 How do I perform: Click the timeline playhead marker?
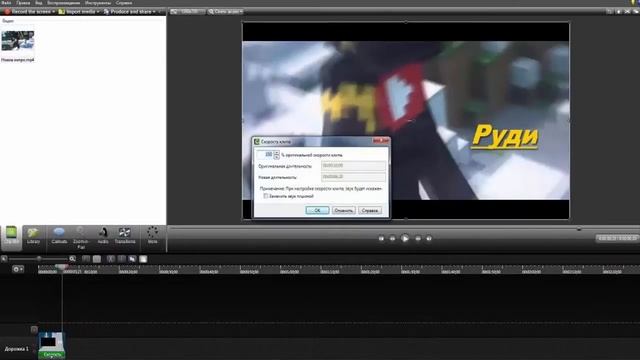point(62,267)
